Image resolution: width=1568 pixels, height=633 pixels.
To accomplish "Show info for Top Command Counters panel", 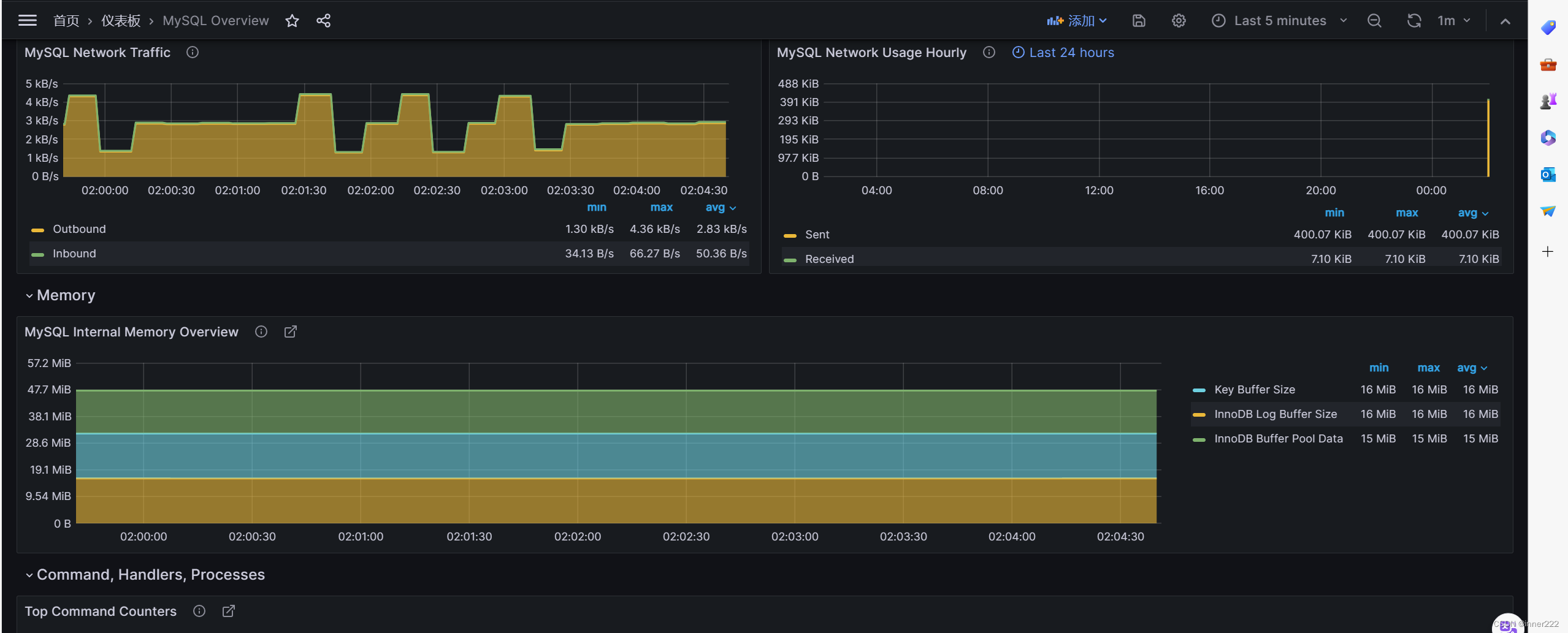I will 199,611.
